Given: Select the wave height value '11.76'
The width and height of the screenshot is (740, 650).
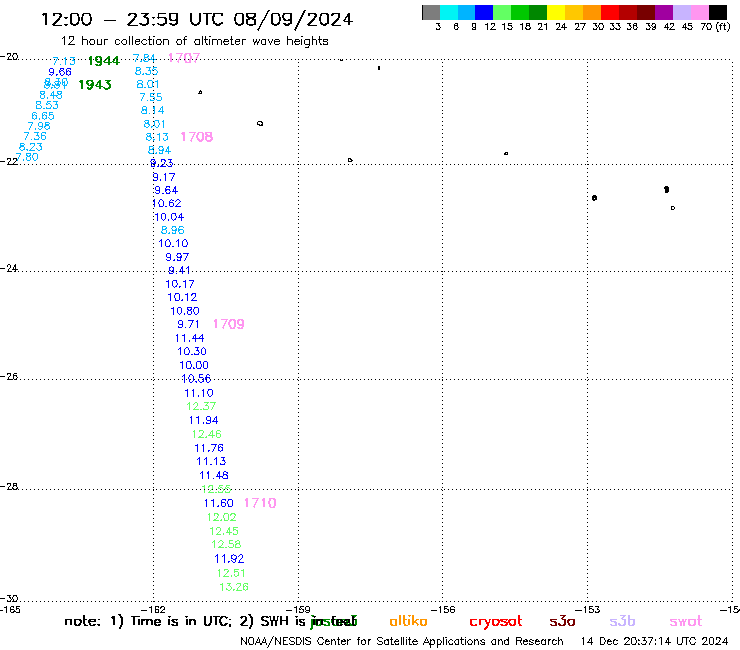Looking at the screenshot, I should [209, 448].
